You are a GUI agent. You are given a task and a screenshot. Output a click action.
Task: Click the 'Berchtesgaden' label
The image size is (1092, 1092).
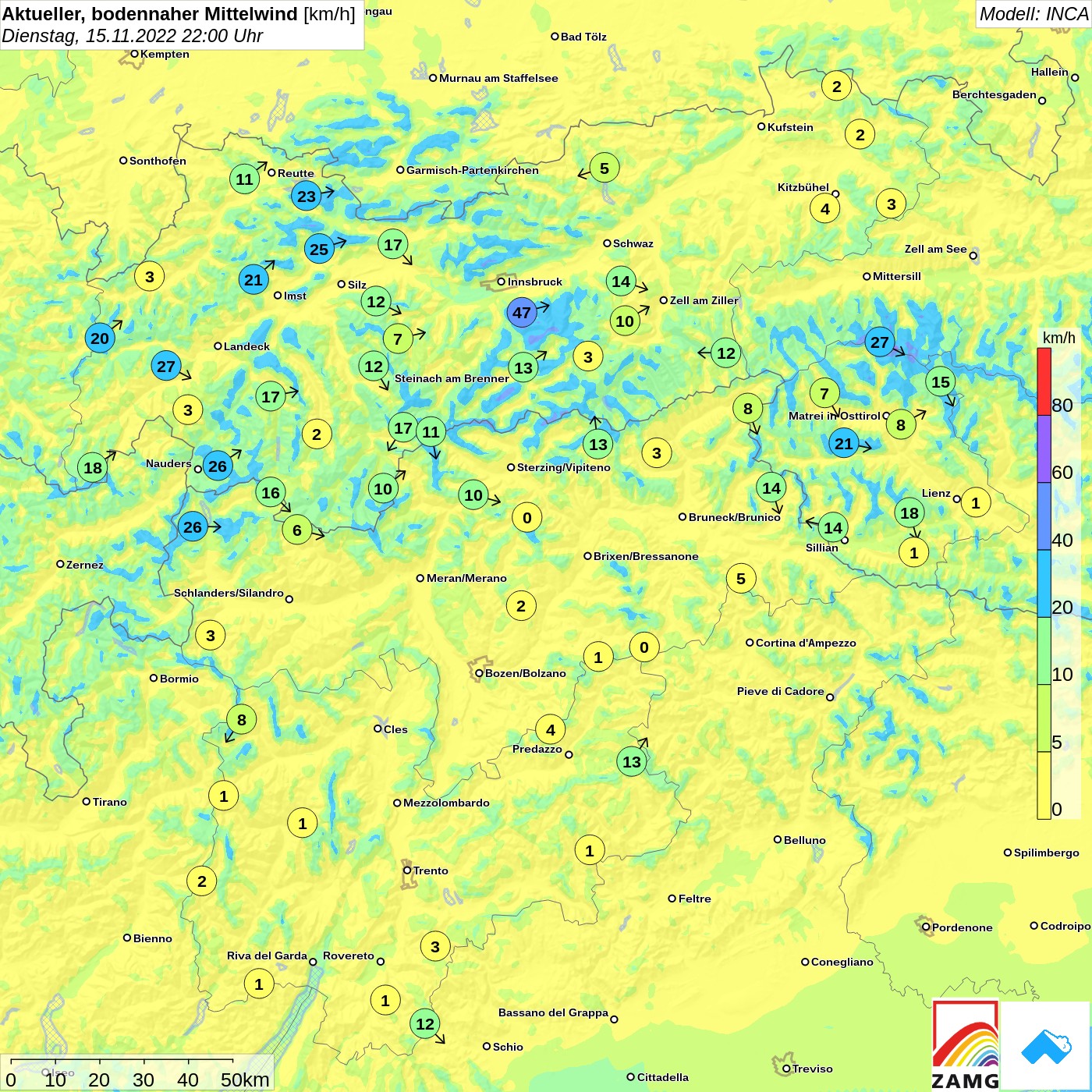pyautogui.click(x=994, y=94)
